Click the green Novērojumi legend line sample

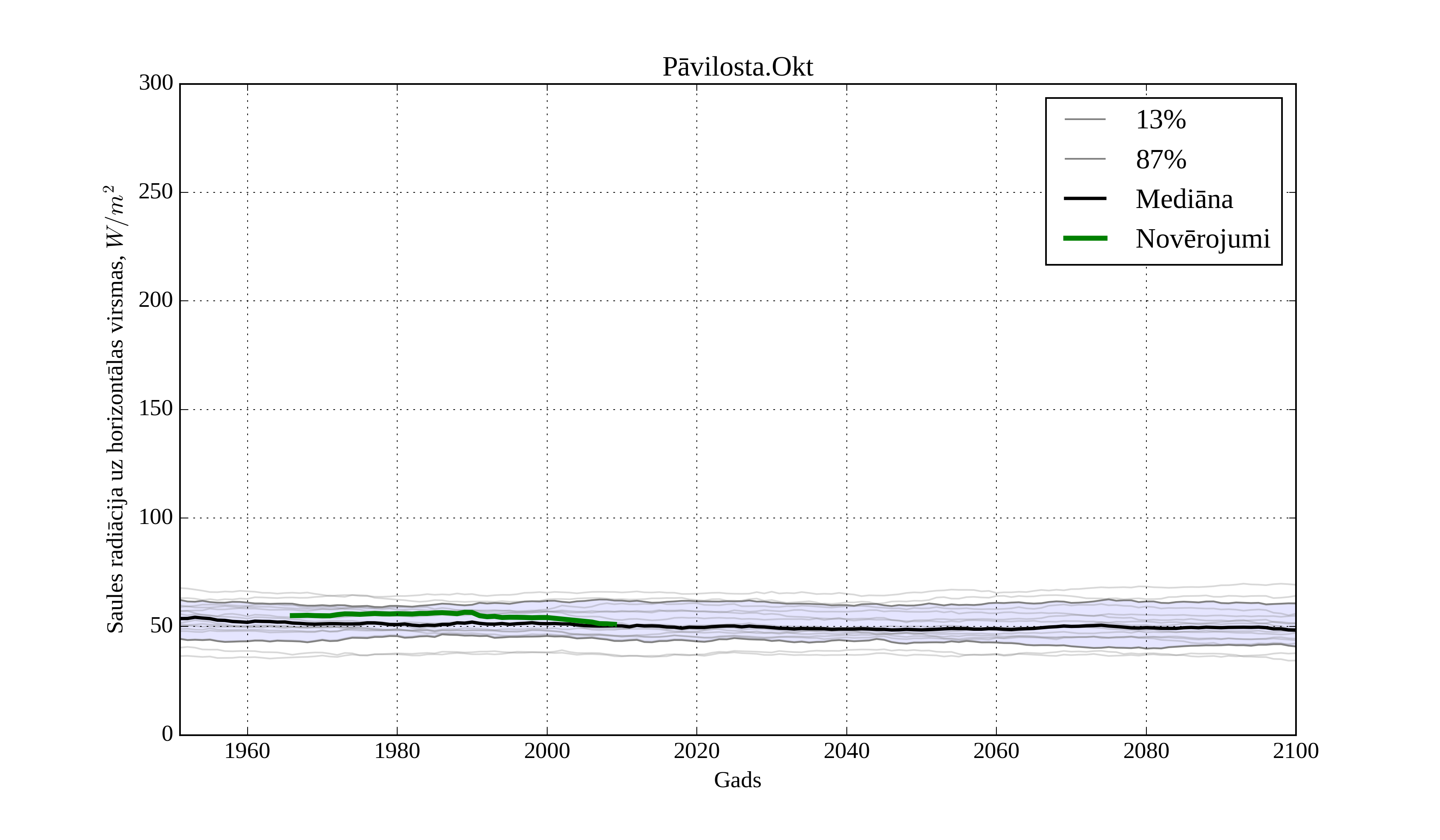click(1084, 238)
